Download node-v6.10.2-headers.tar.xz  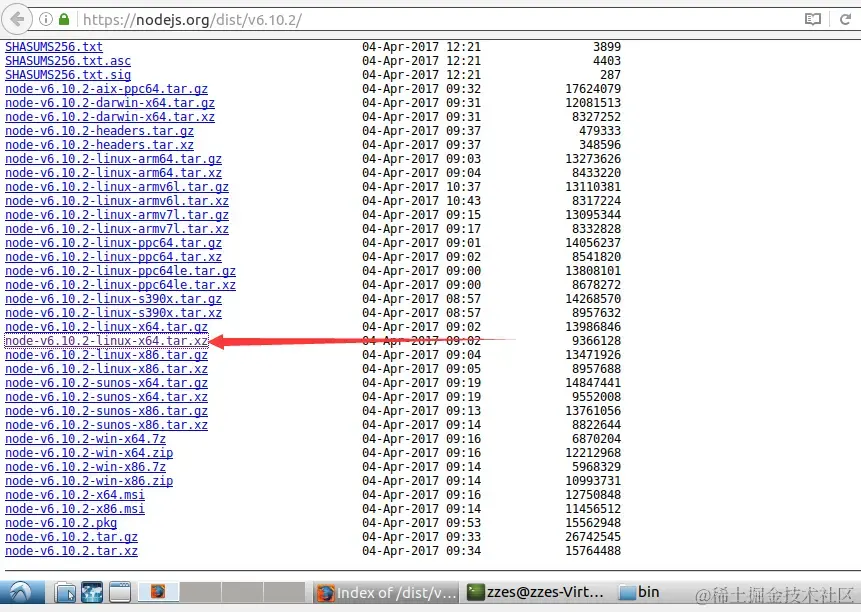(99, 145)
